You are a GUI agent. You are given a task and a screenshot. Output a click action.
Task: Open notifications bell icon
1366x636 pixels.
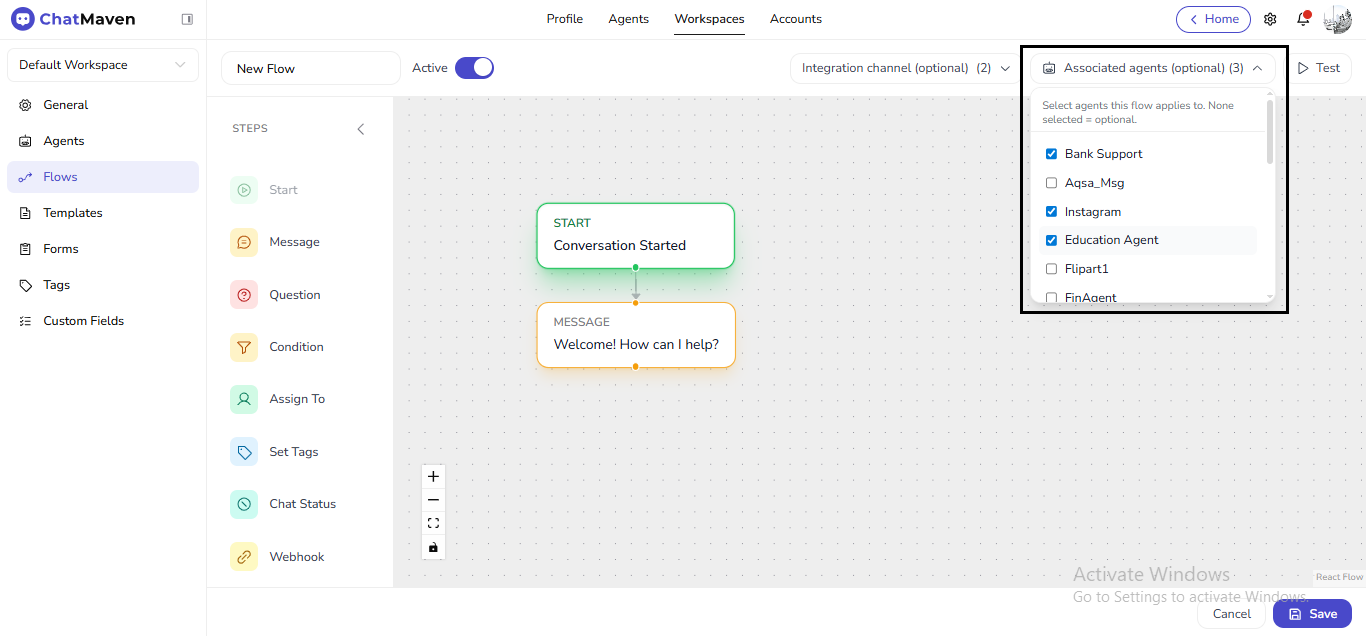tap(1303, 19)
